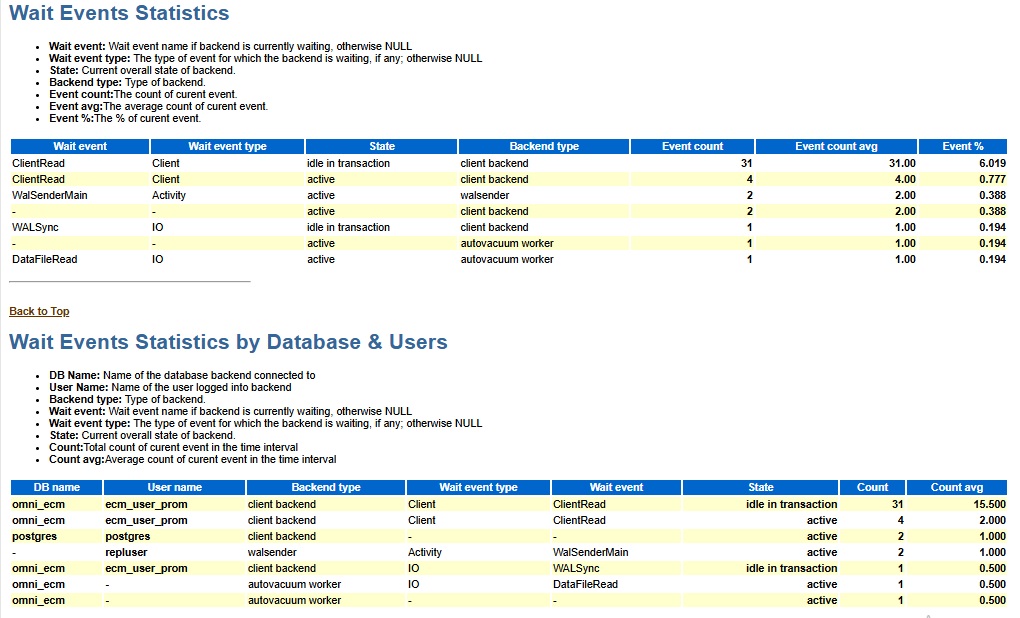Screen dimensions: 1020x618
Task: Click the Event % column header
Action: pyautogui.click(x=963, y=146)
